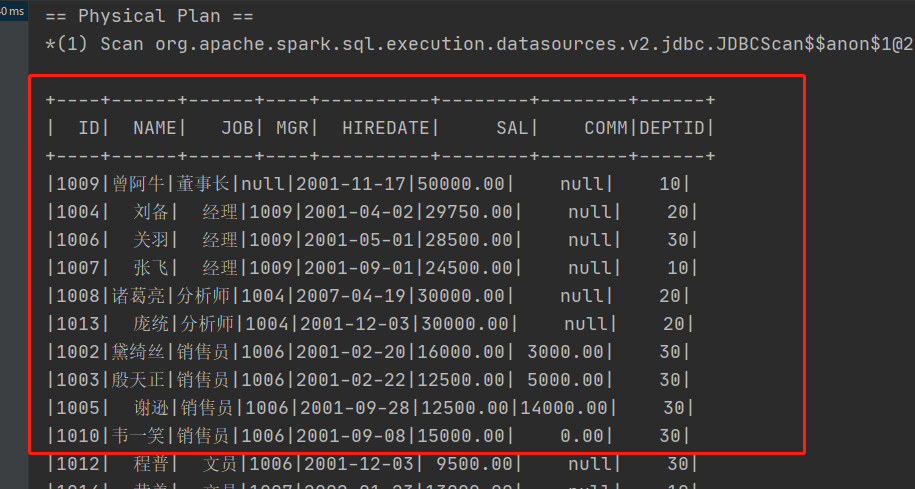Click the name 殷天正

click(138, 380)
